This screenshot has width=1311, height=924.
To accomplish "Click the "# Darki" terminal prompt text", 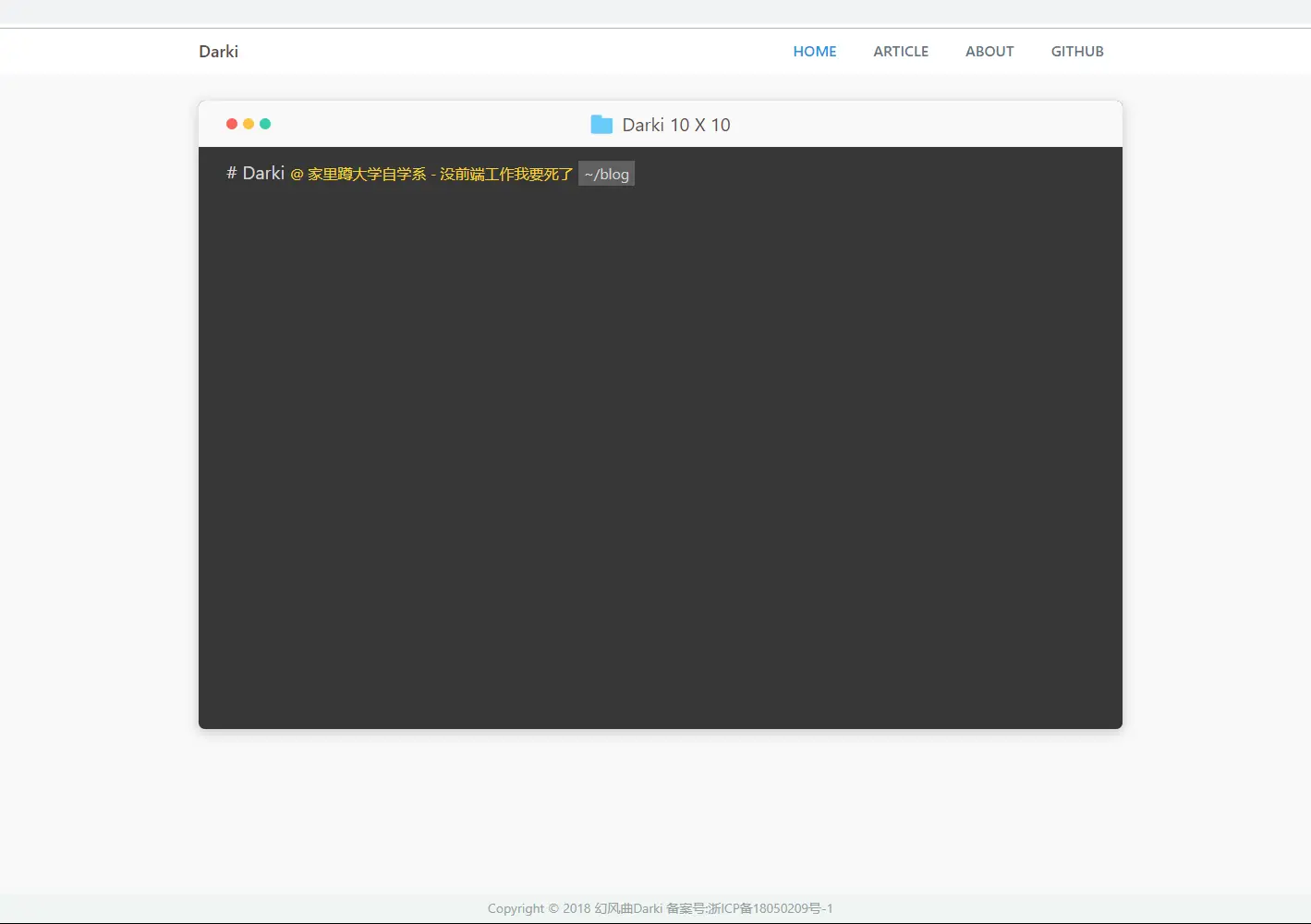I will tap(256, 173).
